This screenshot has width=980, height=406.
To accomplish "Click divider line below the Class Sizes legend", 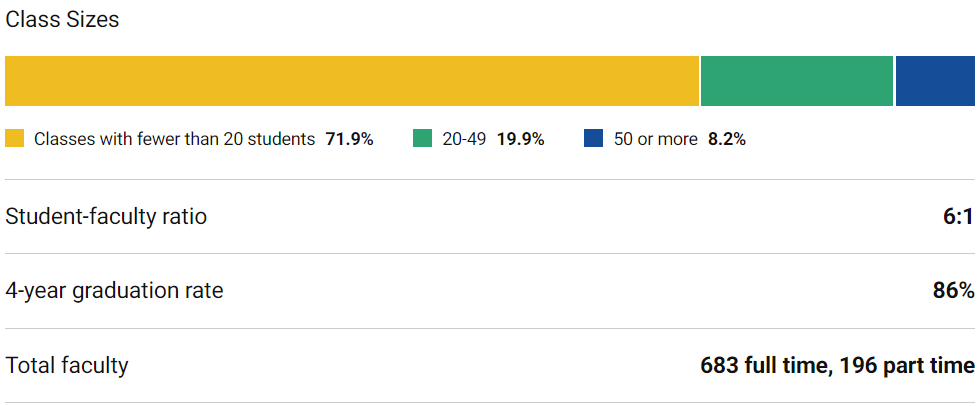I will tap(490, 179).
